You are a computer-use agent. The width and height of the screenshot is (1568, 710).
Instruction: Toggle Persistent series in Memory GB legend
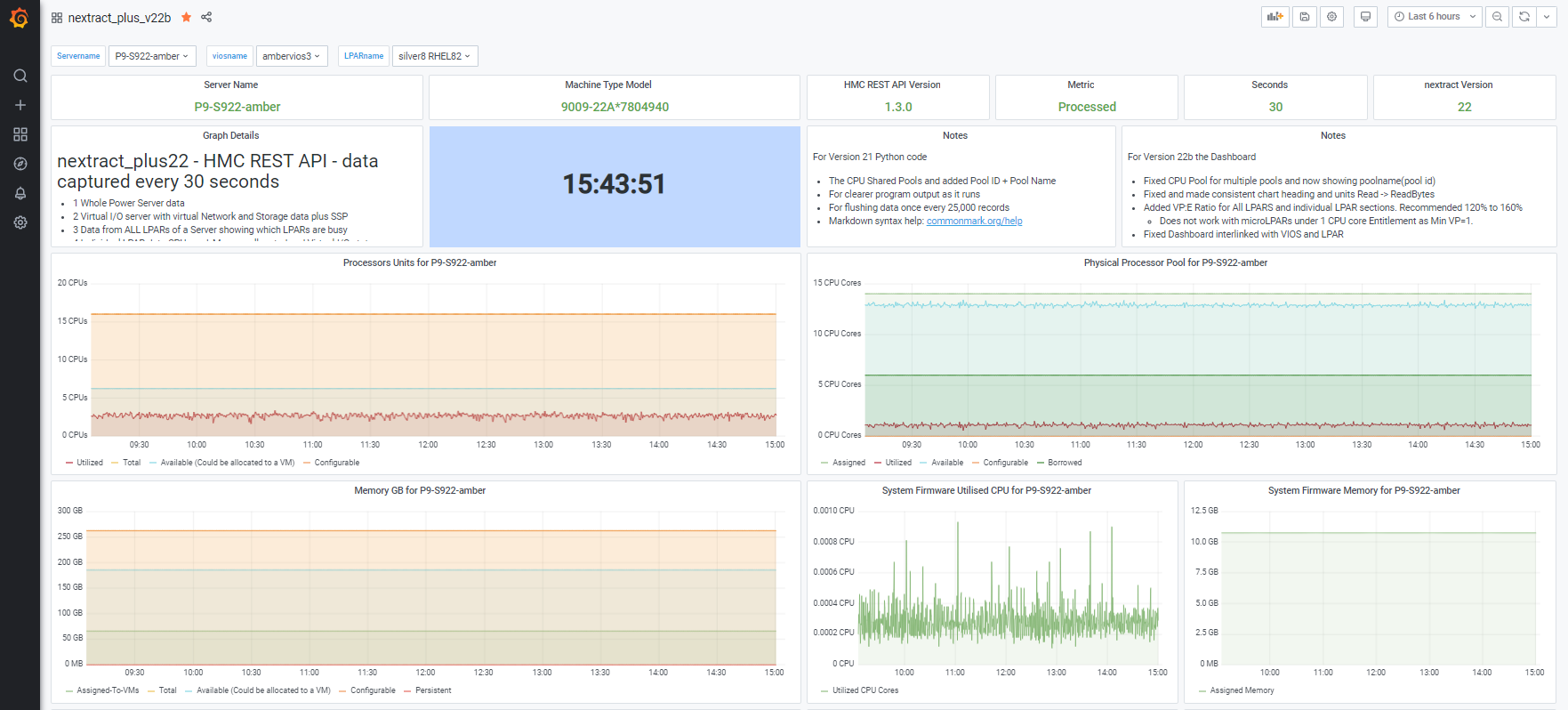tap(432, 690)
